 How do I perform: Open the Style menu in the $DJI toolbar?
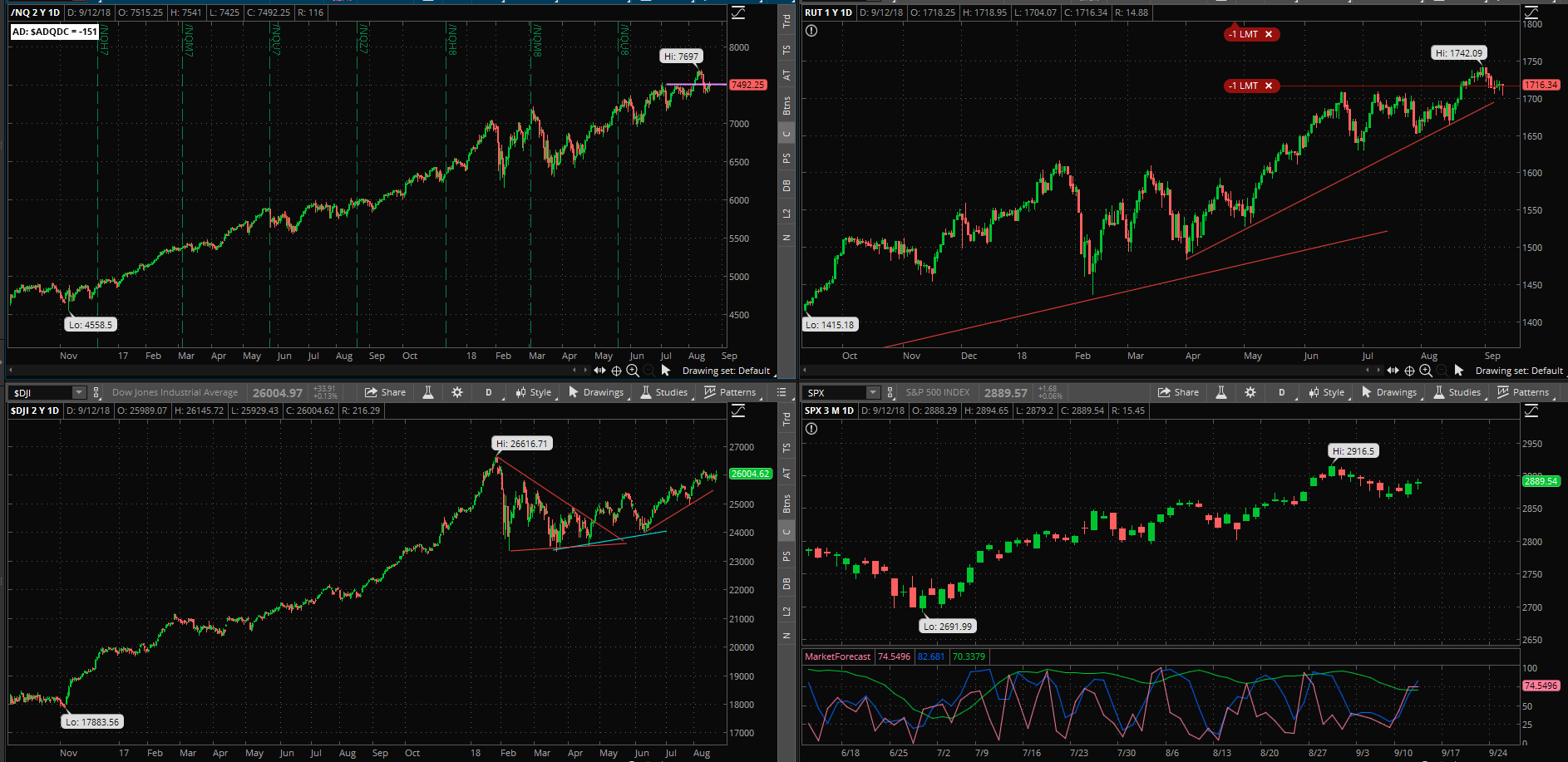pyautogui.click(x=533, y=392)
